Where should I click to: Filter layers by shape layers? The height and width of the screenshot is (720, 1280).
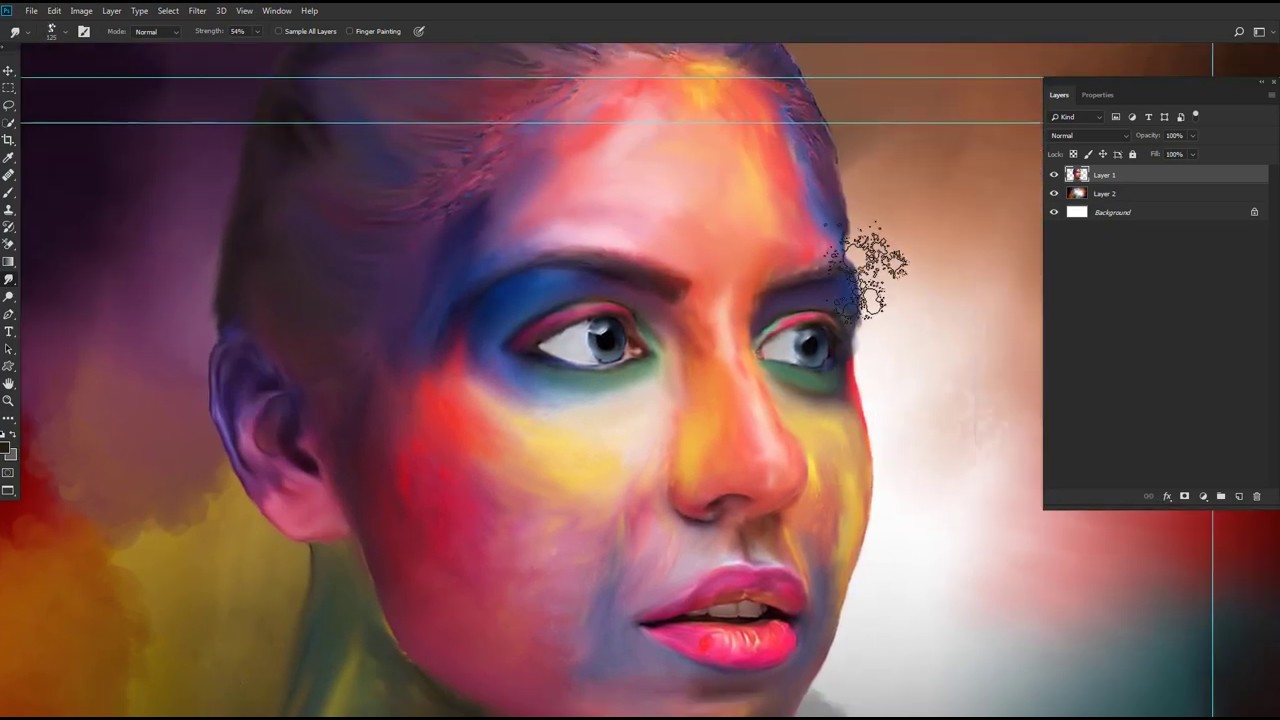point(1164,117)
